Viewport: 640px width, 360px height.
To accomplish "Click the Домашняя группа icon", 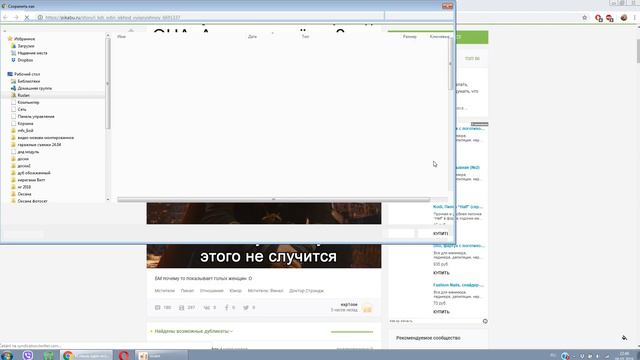I will click(13, 88).
